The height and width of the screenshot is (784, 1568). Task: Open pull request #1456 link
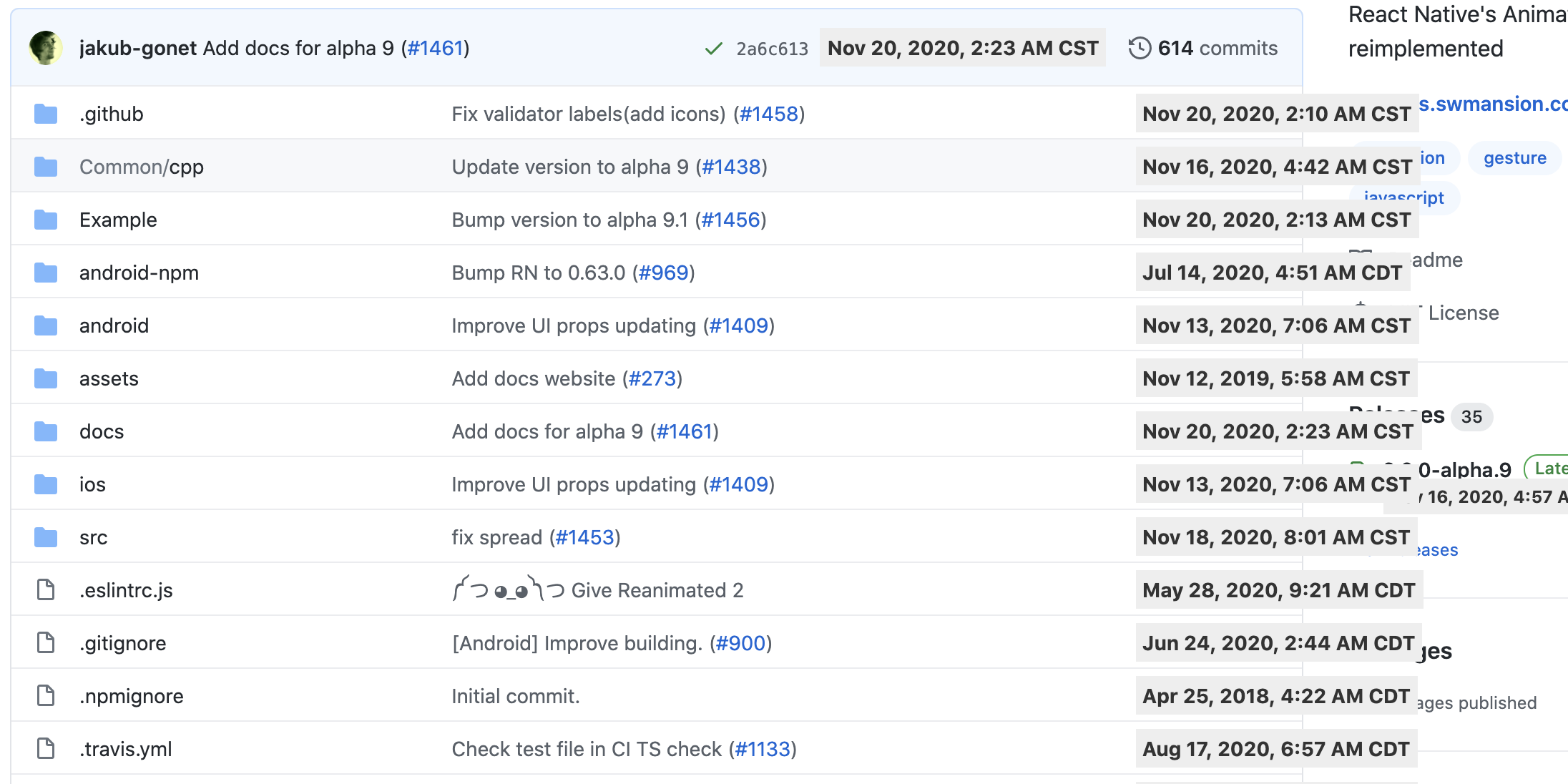[x=731, y=220]
